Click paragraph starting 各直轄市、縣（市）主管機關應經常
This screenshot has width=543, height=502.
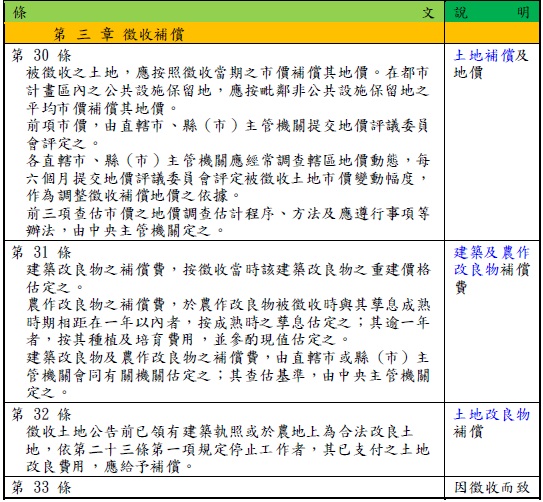(x=228, y=178)
